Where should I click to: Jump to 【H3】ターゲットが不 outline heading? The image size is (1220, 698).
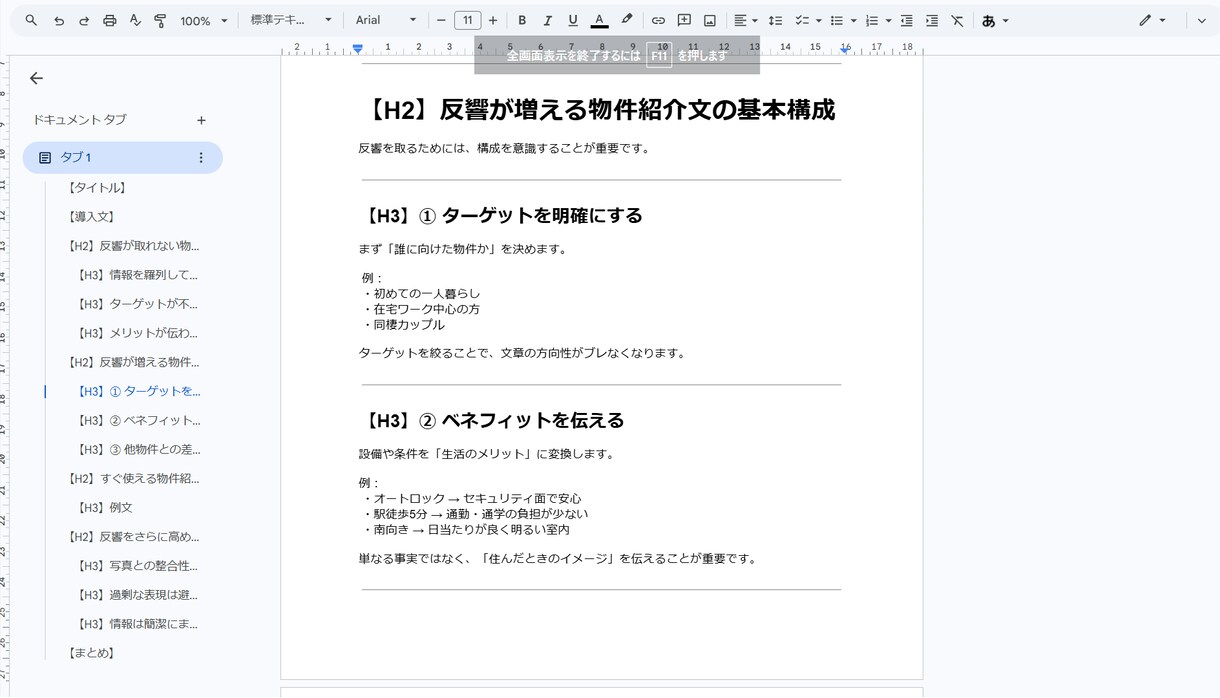click(138, 303)
